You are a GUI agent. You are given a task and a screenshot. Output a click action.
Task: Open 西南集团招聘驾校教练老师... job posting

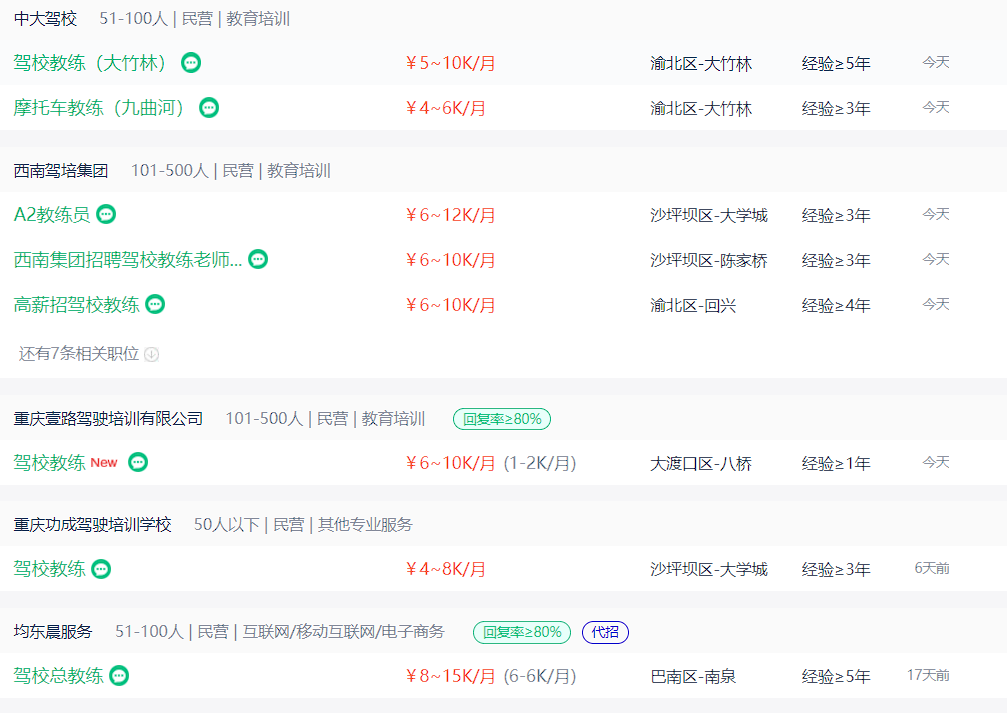(128, 260)
